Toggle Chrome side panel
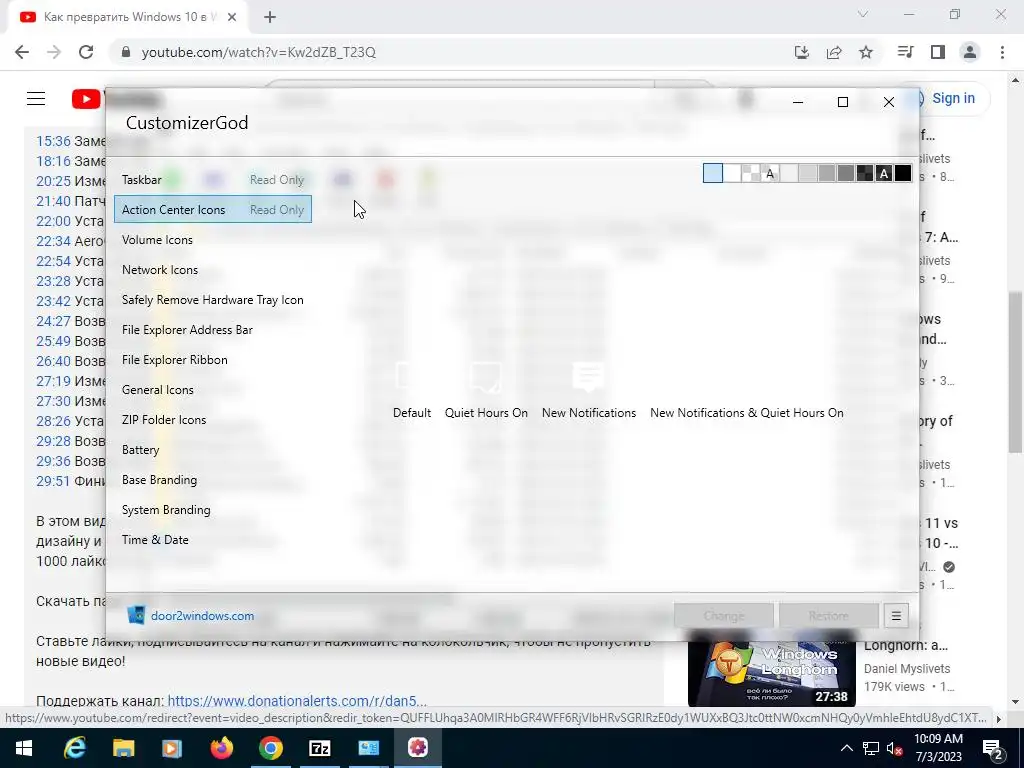The width and height of the screenshot is (1024, 768). point(938,52)
